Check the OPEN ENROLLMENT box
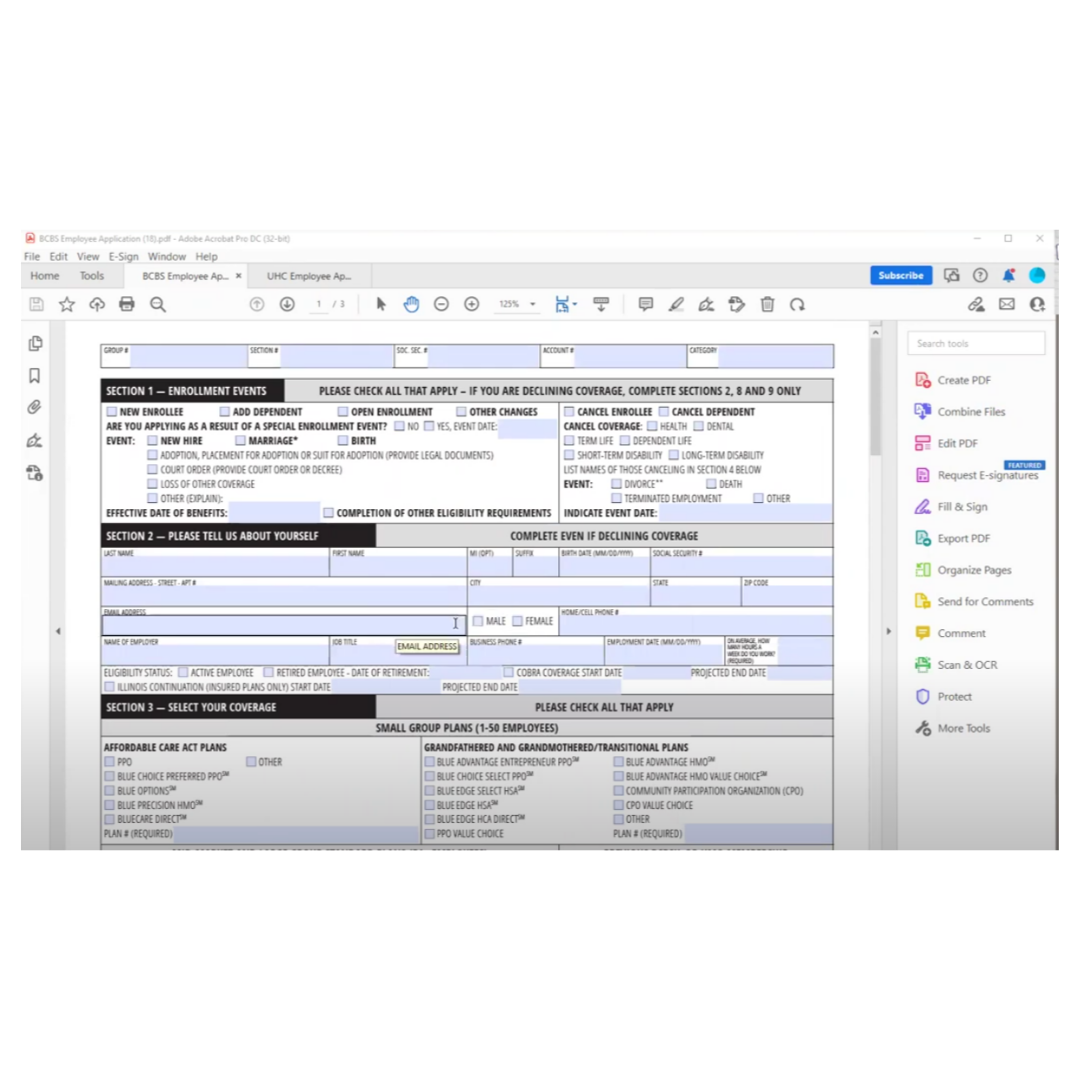 (342, 411)
